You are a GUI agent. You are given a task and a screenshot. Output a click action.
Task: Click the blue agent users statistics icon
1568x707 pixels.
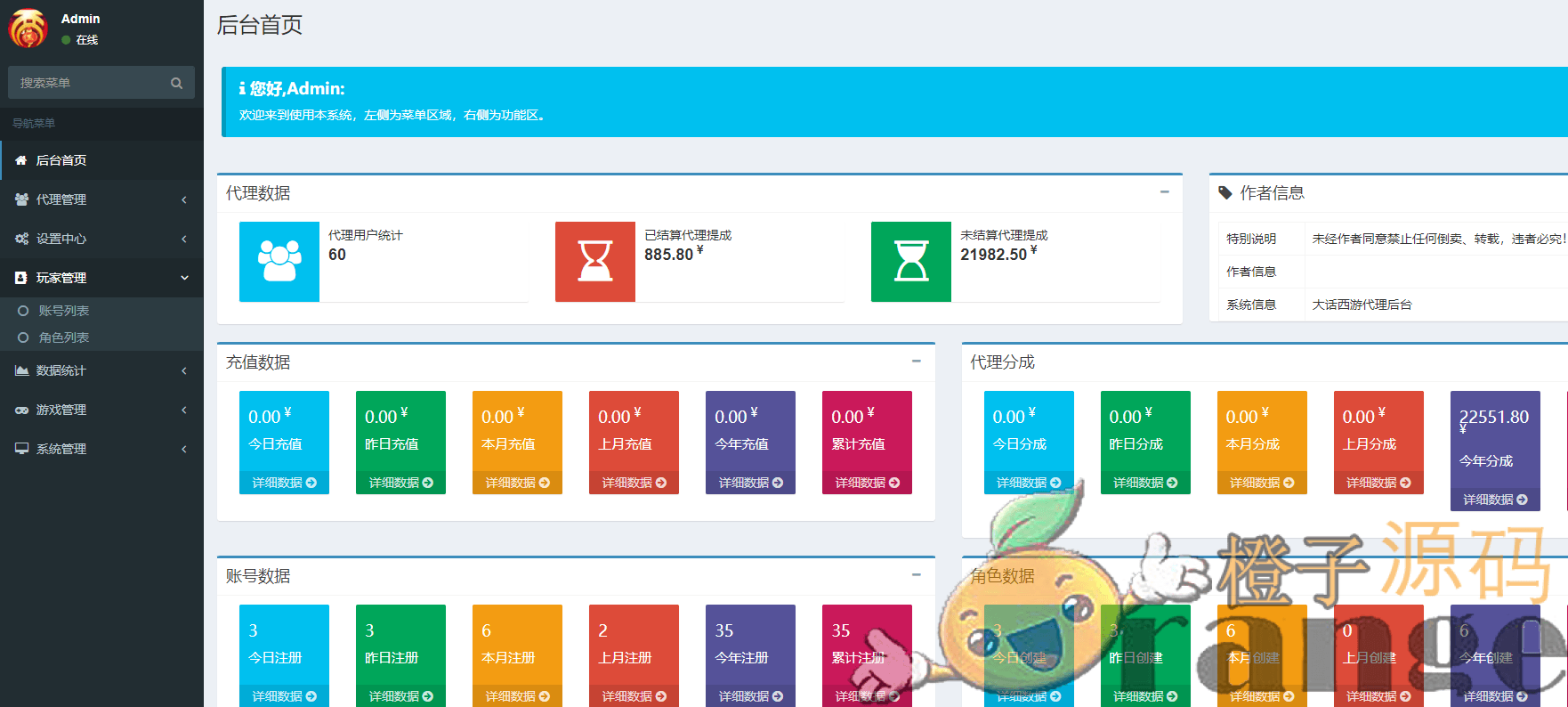click(x=279, y=262)
